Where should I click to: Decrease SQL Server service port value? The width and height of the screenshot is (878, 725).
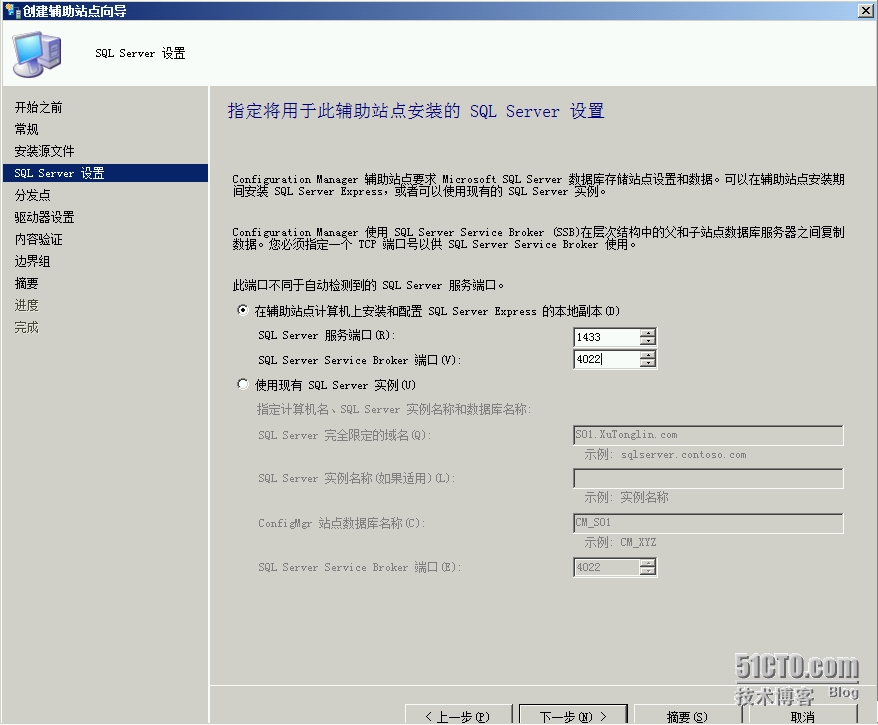[x=648, y=340]
